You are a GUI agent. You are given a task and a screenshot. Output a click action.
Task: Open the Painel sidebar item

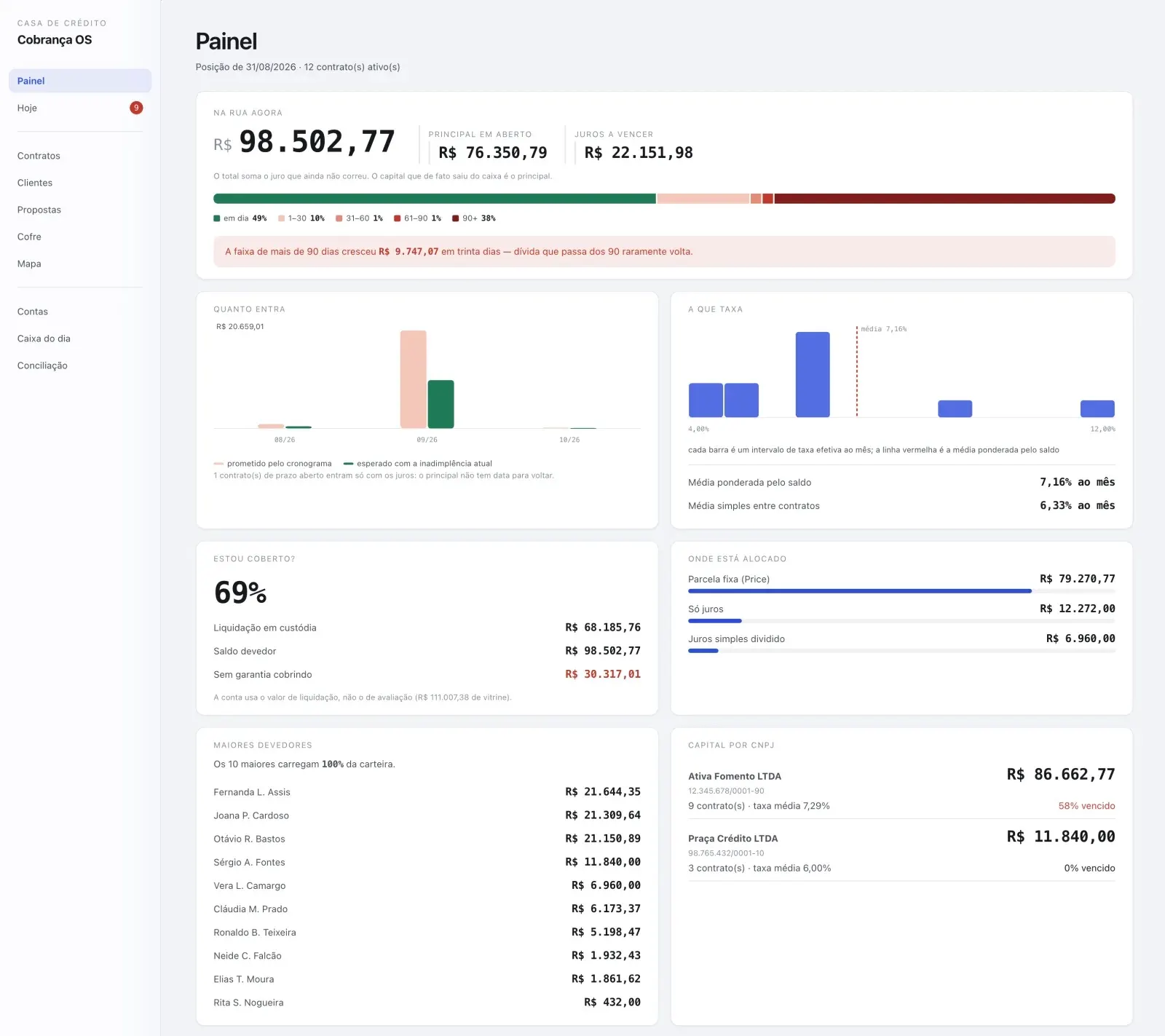(80, 81)
